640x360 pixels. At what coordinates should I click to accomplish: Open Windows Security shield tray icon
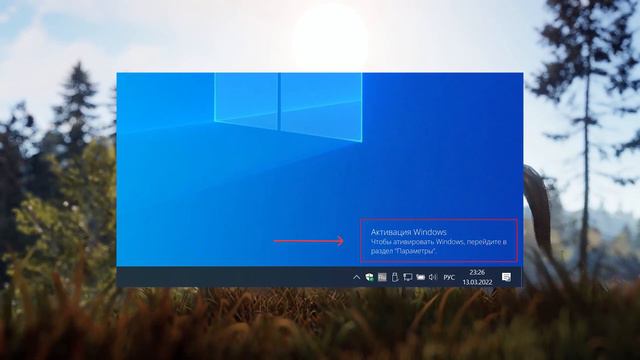point(369,277)
